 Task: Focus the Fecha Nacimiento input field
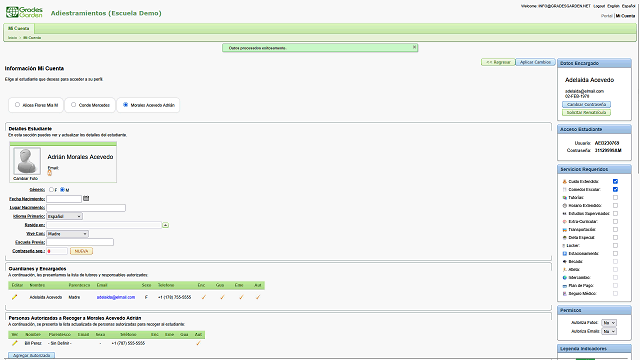coord(64,199)
